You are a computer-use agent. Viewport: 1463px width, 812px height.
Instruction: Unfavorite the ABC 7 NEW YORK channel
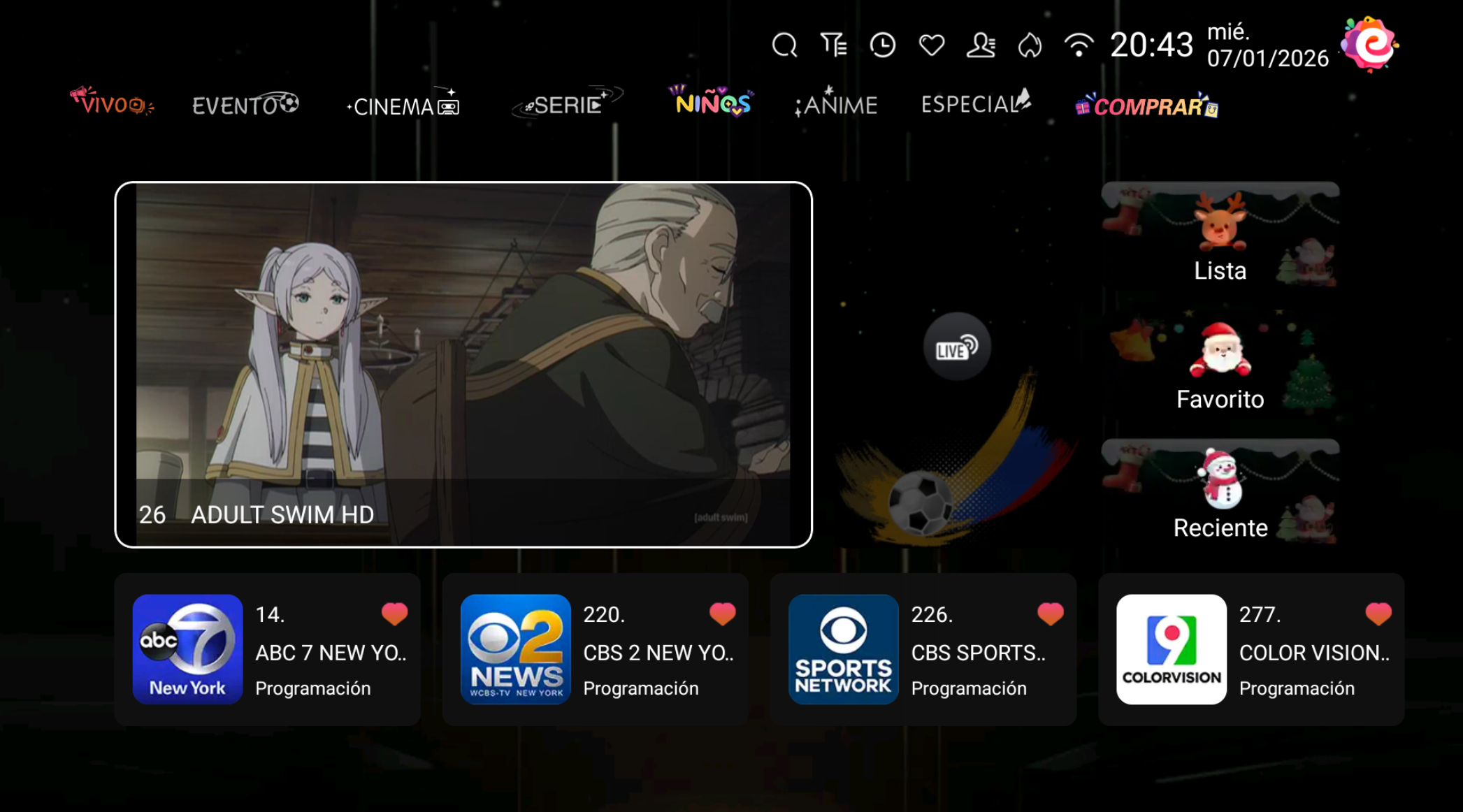pyautogui.click(x=394, y=614)
